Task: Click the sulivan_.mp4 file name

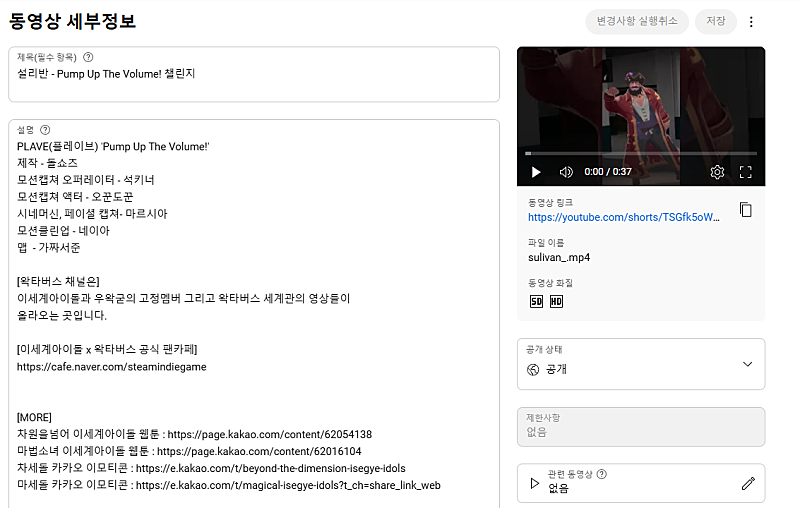Action: (559, 258)
